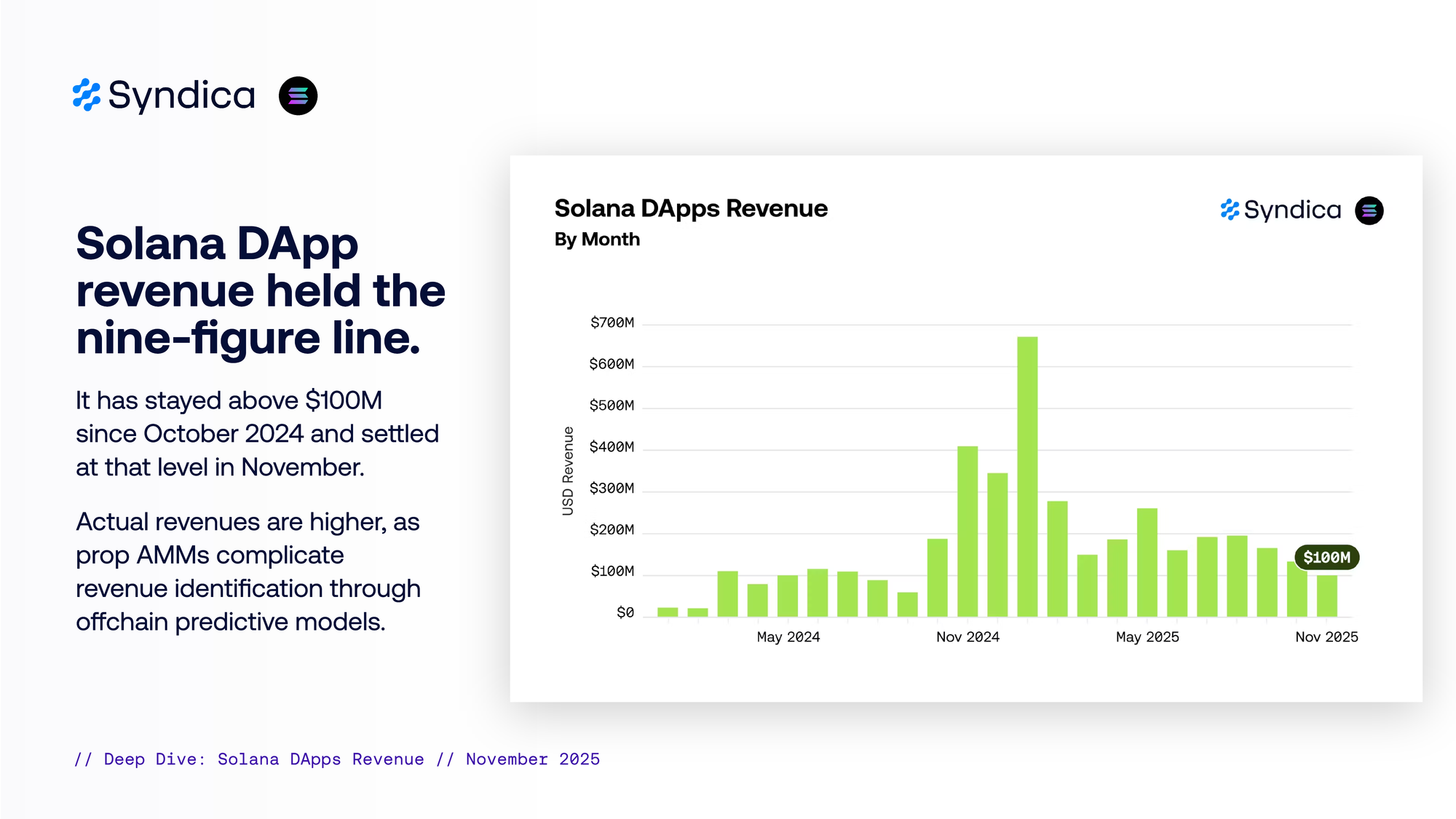Click the Syndica logo at top left
The image size is (1456, 819).
pyautogui.click(x=165, y=95)
